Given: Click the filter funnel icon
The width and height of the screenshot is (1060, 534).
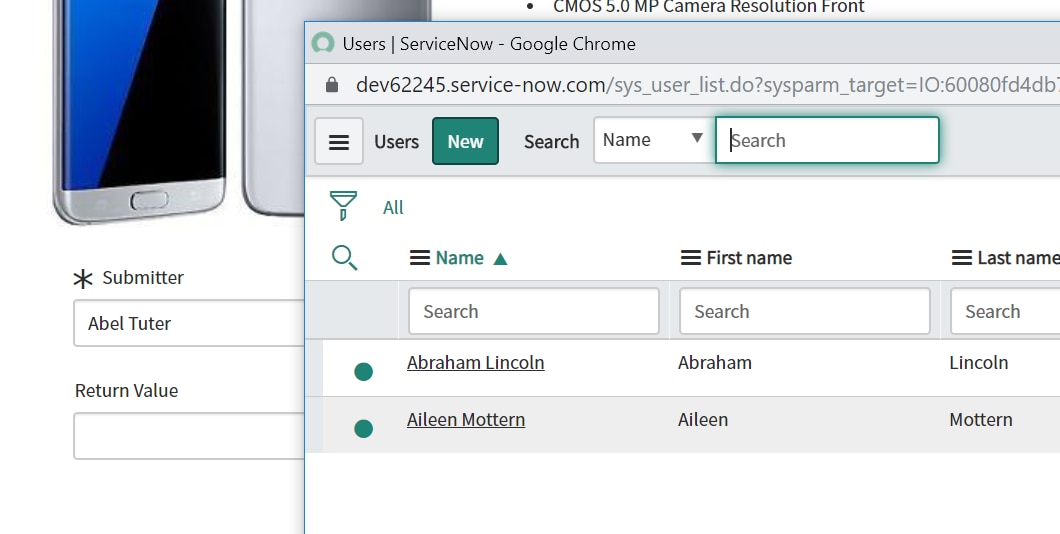Looking at the screenshot, I should coord(343,206).
